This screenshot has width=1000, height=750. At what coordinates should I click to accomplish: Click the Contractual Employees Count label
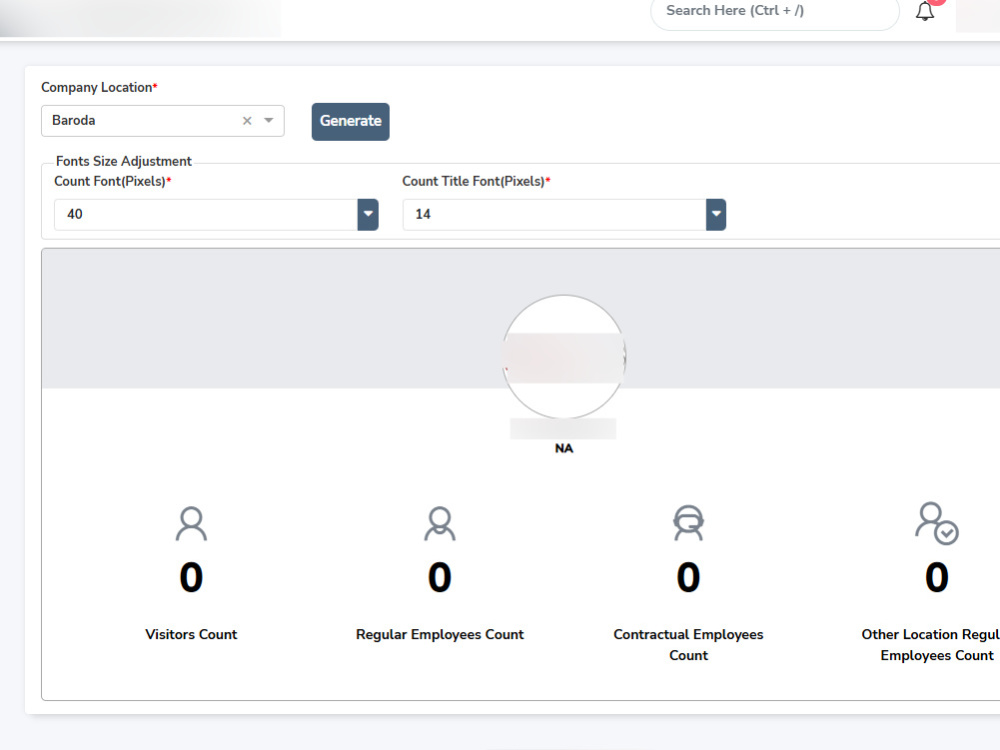coord(688,645)
